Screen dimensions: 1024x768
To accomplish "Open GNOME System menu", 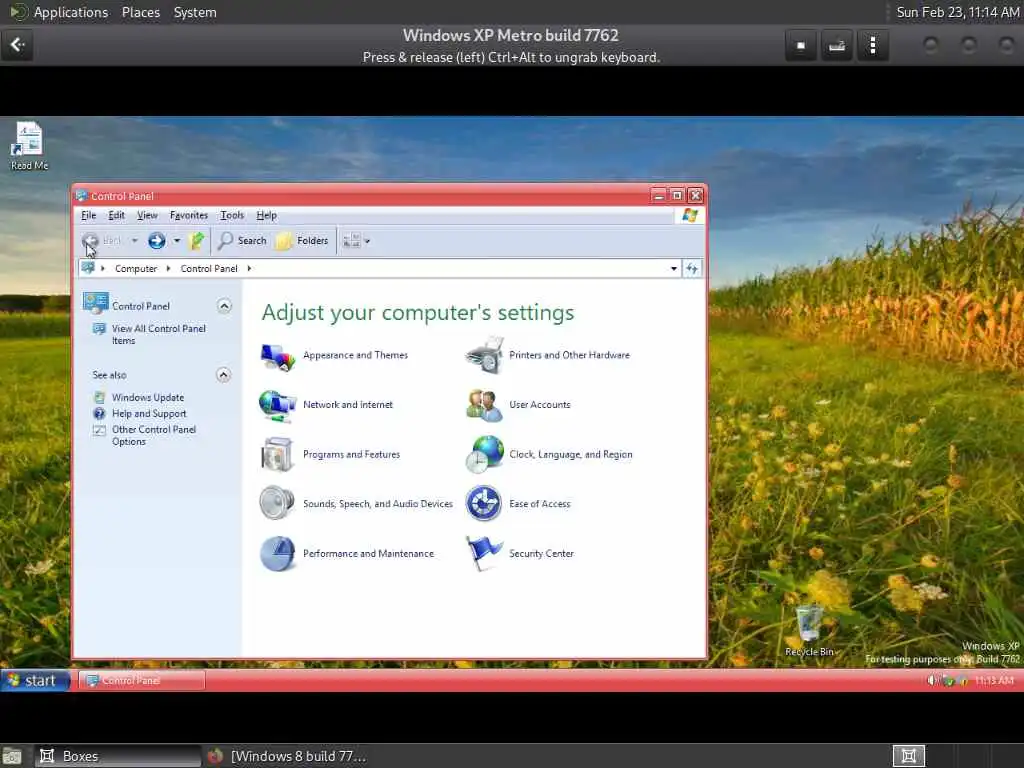I will pyautogui.click(x=195, y=12).
